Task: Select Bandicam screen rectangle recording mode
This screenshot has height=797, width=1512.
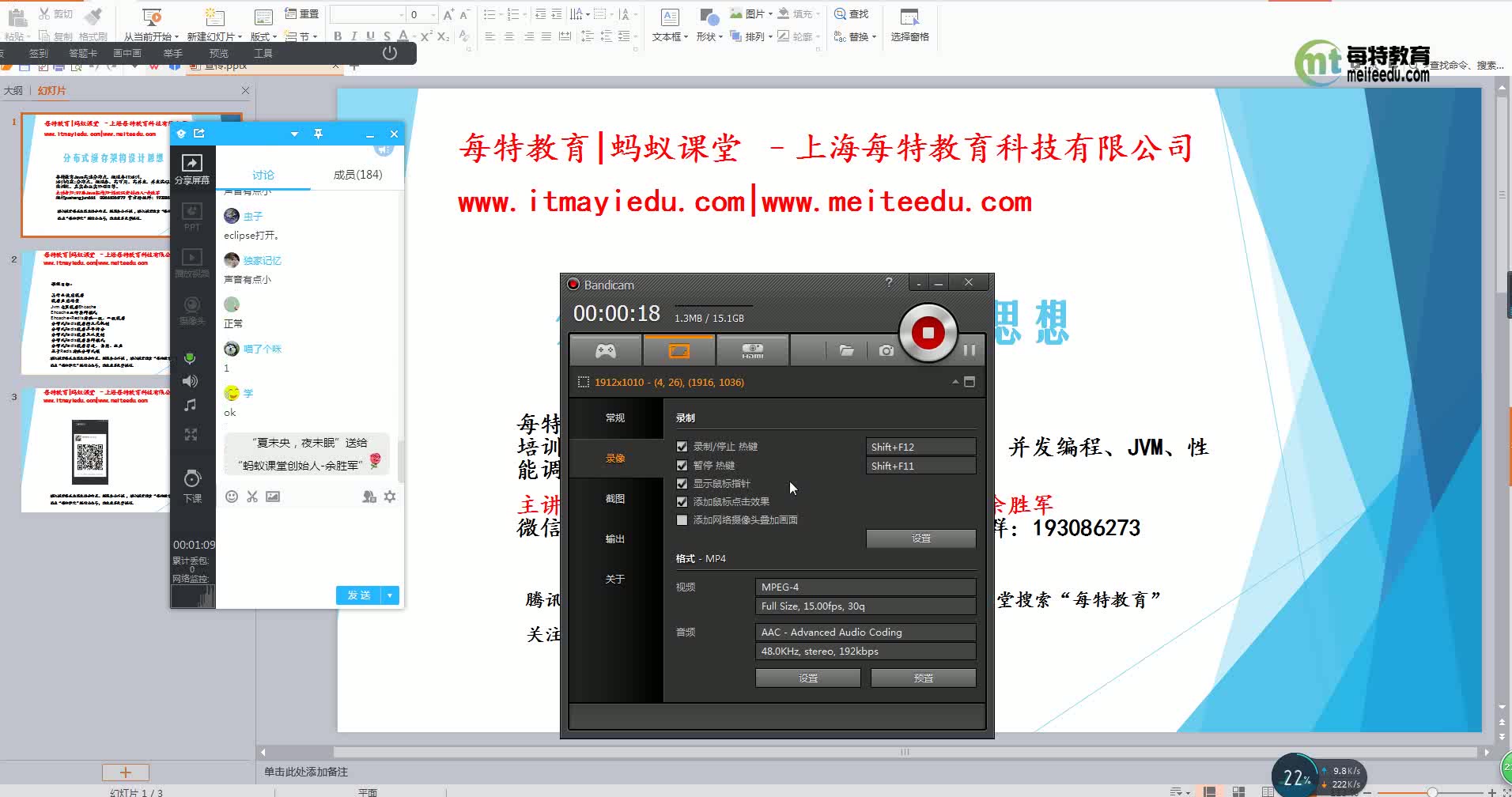Action: pos(679,350)
